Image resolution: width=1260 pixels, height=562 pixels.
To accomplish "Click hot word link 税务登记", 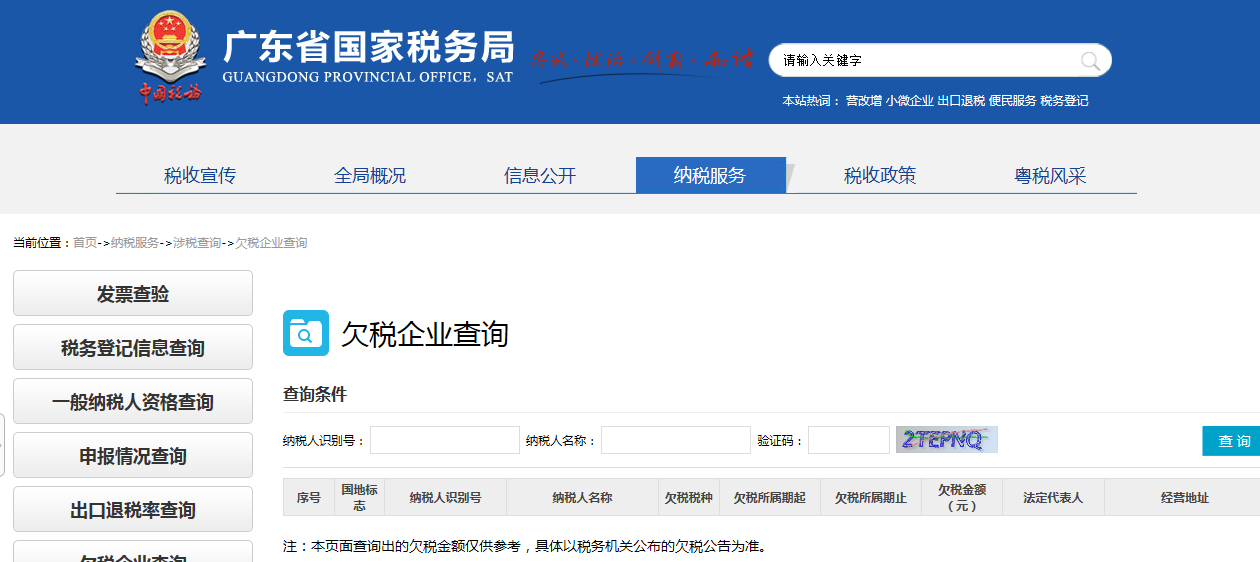I will [1064, 101].
